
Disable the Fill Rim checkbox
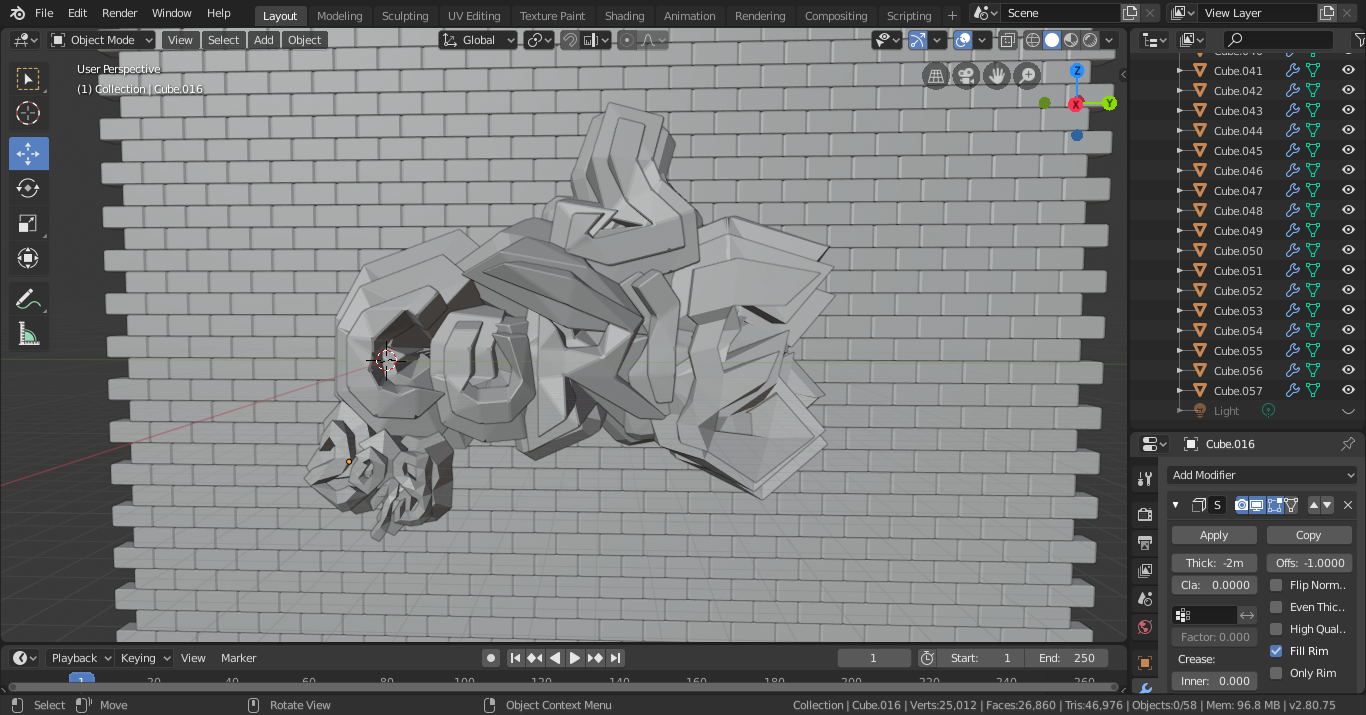pos(1276,651)
